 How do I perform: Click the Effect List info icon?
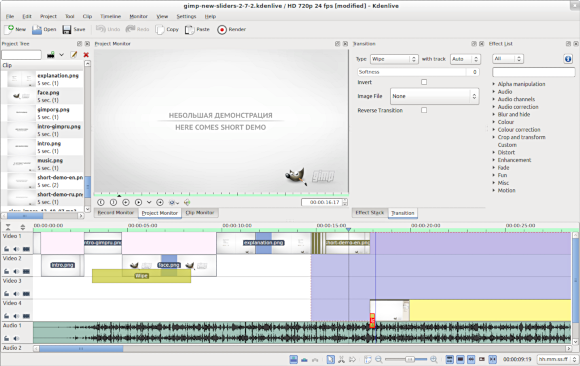[x=568, y=58]
